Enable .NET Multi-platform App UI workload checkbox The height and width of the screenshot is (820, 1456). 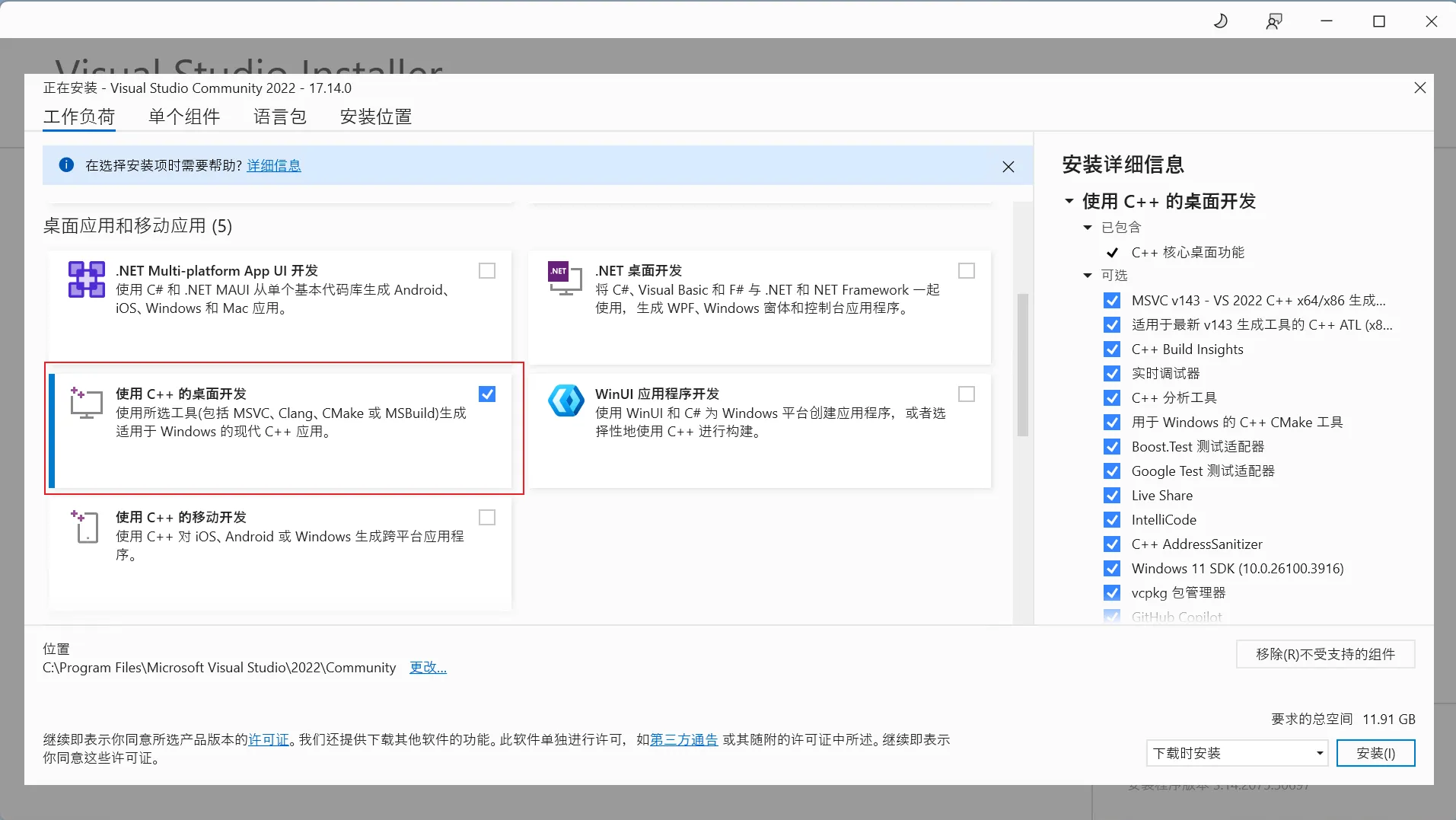[x=487, y=271]
